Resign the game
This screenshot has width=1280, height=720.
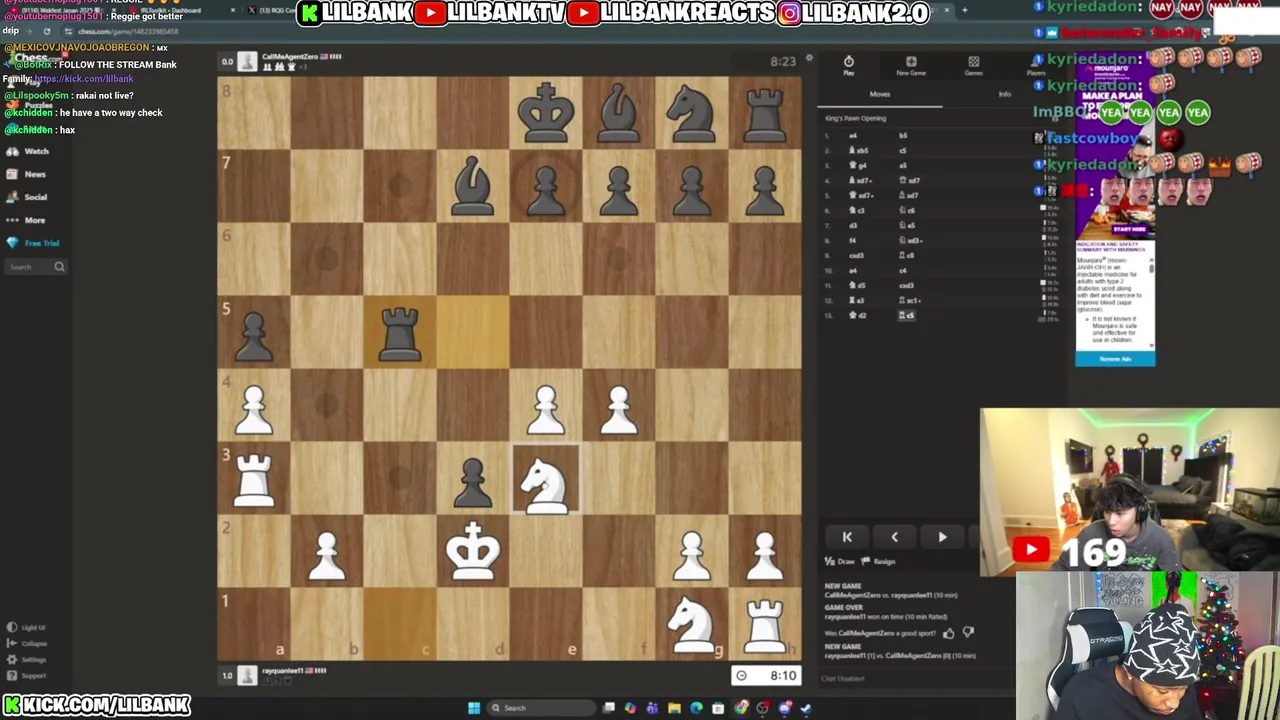(x=878, y=562)
